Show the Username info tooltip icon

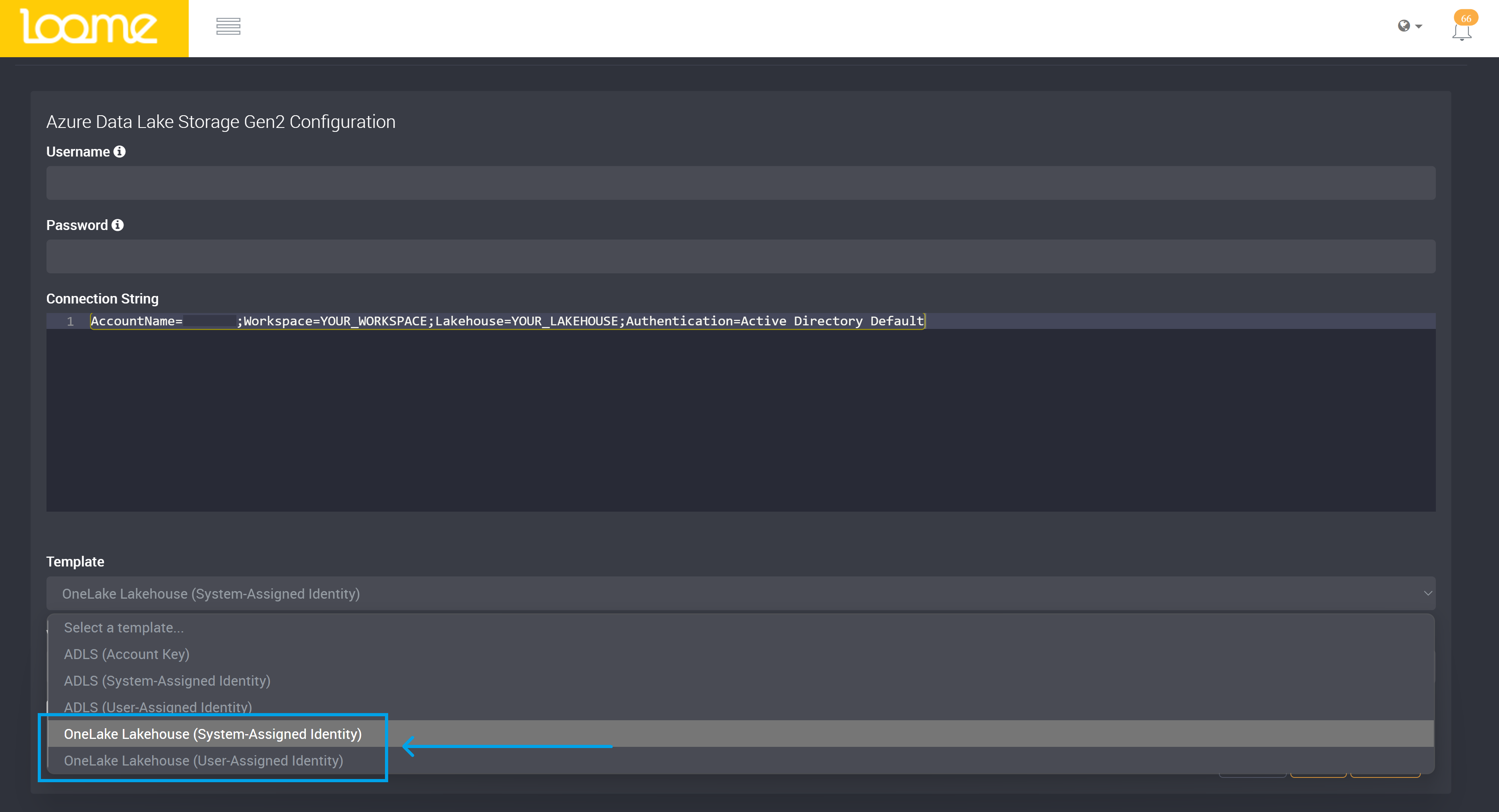coord(120,152)
